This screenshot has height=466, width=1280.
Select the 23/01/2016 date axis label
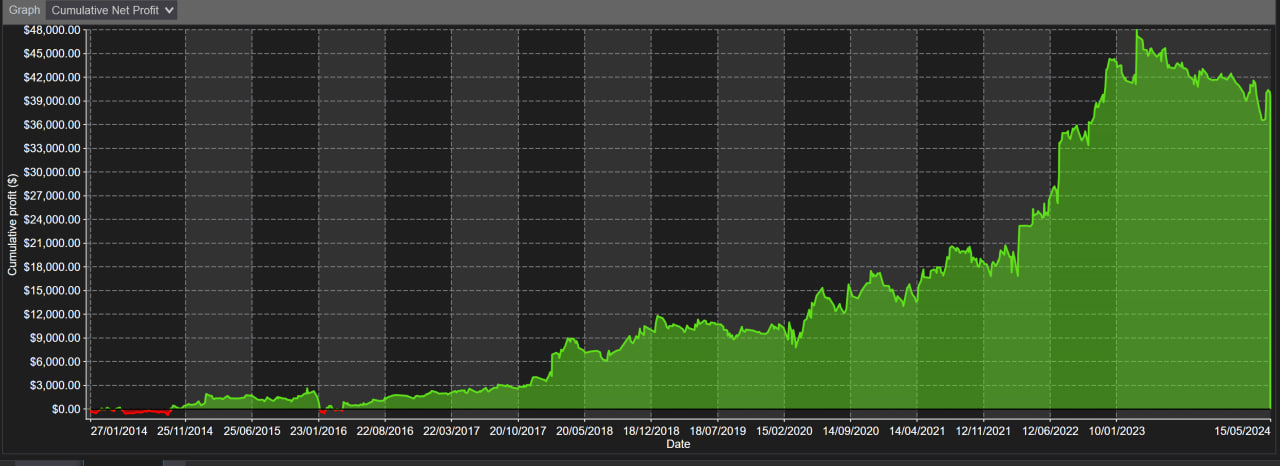(318, 431)
